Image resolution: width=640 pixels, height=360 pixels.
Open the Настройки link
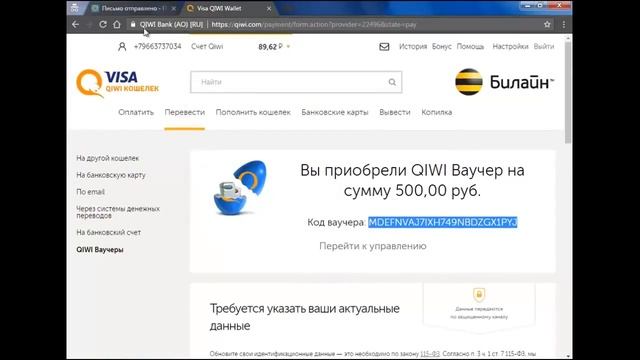[x=510, y=47]
